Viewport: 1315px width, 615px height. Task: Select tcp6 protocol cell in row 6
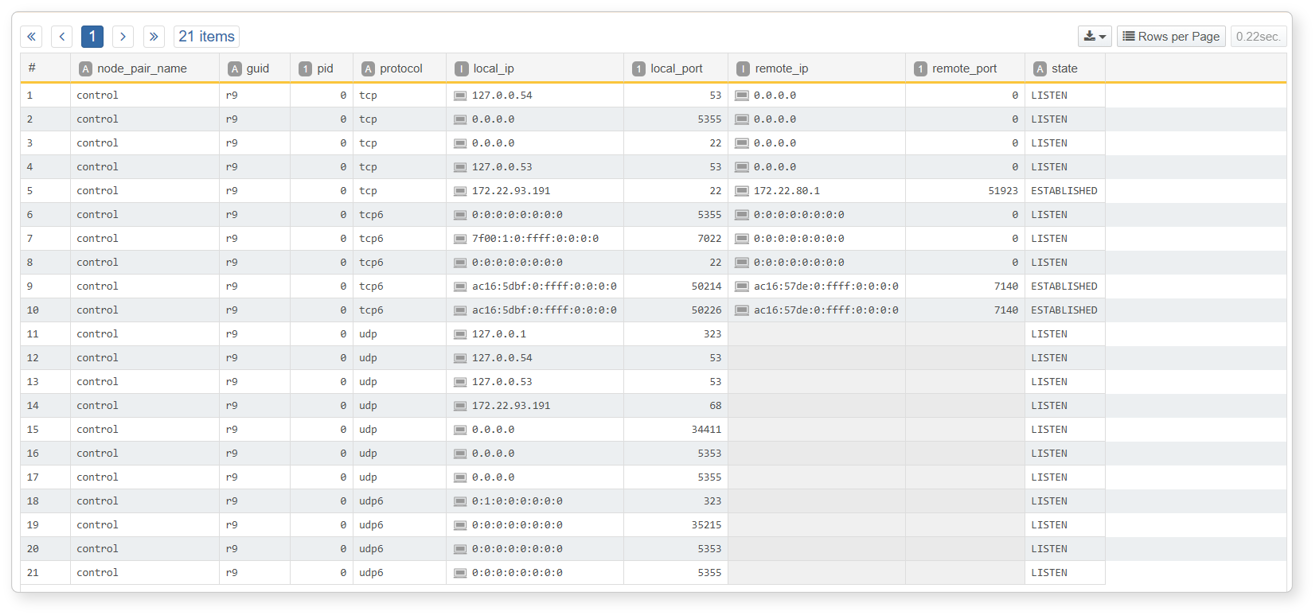click(400, 215)
